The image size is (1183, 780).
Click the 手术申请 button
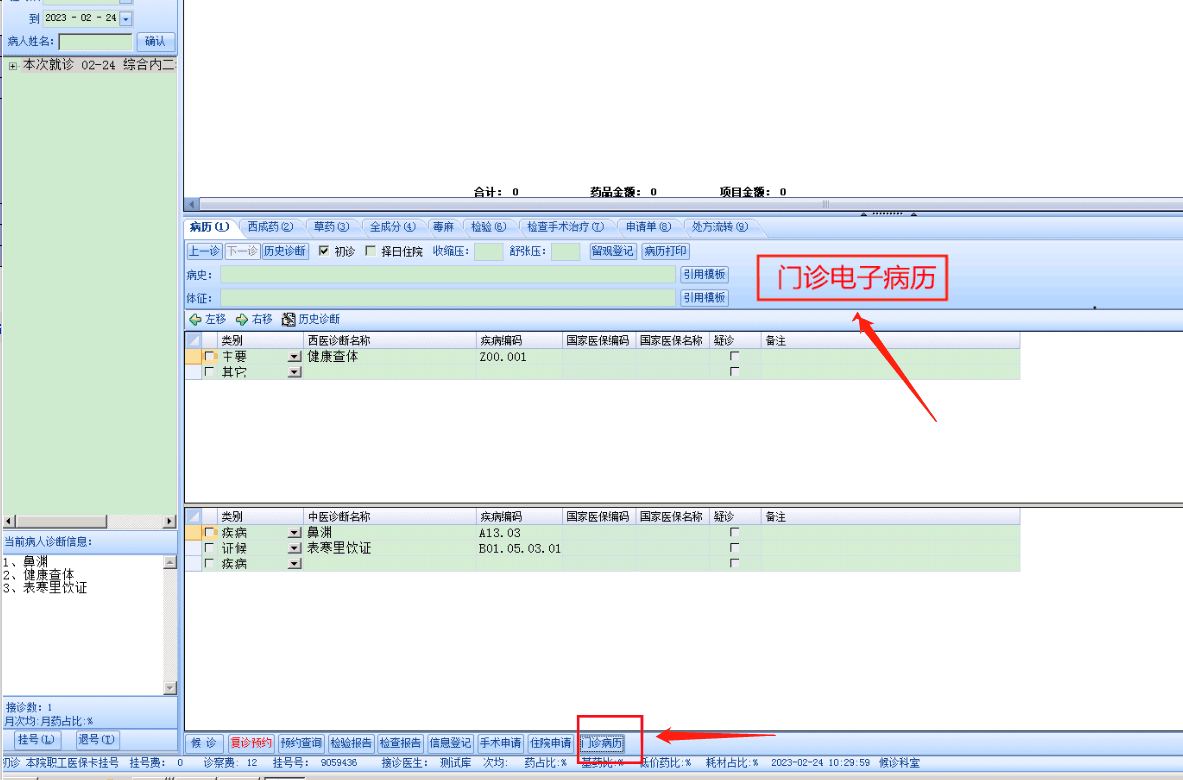click(500, 743)
